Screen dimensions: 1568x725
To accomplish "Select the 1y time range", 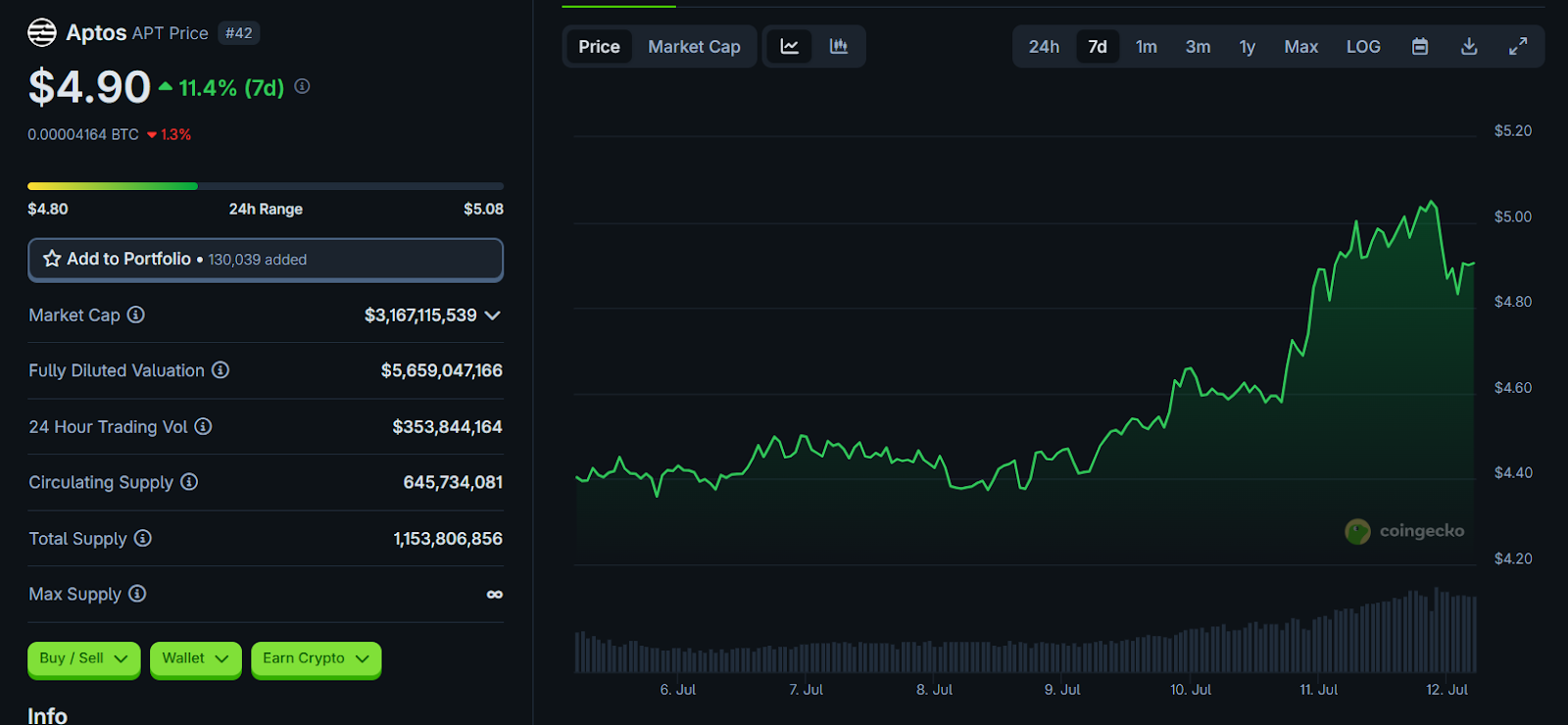I will point(1248,46).
